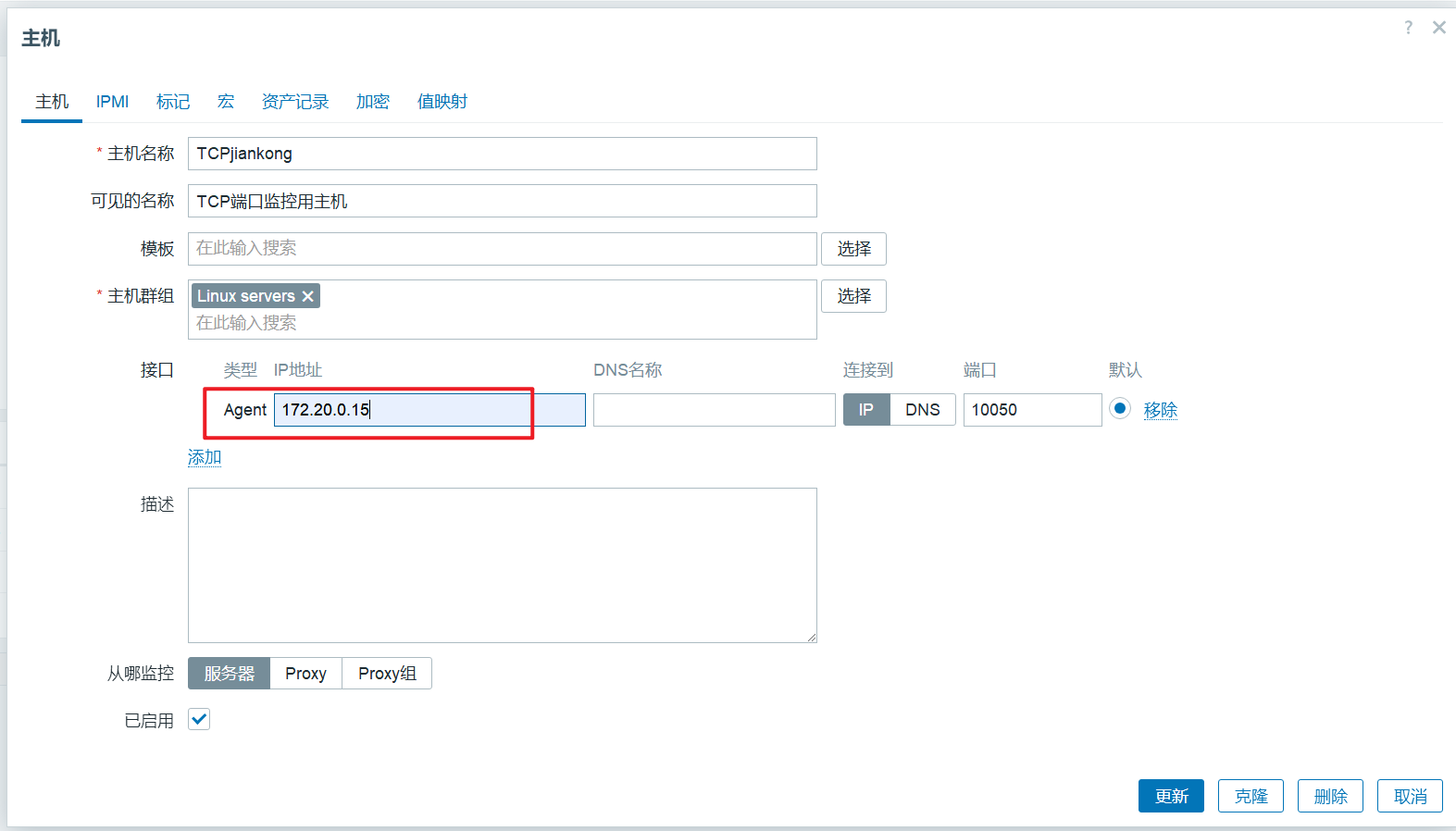This screenshot has height=831, width=1456.
Task: Select Proxy组 monitoring option
Action: point(387,674)
